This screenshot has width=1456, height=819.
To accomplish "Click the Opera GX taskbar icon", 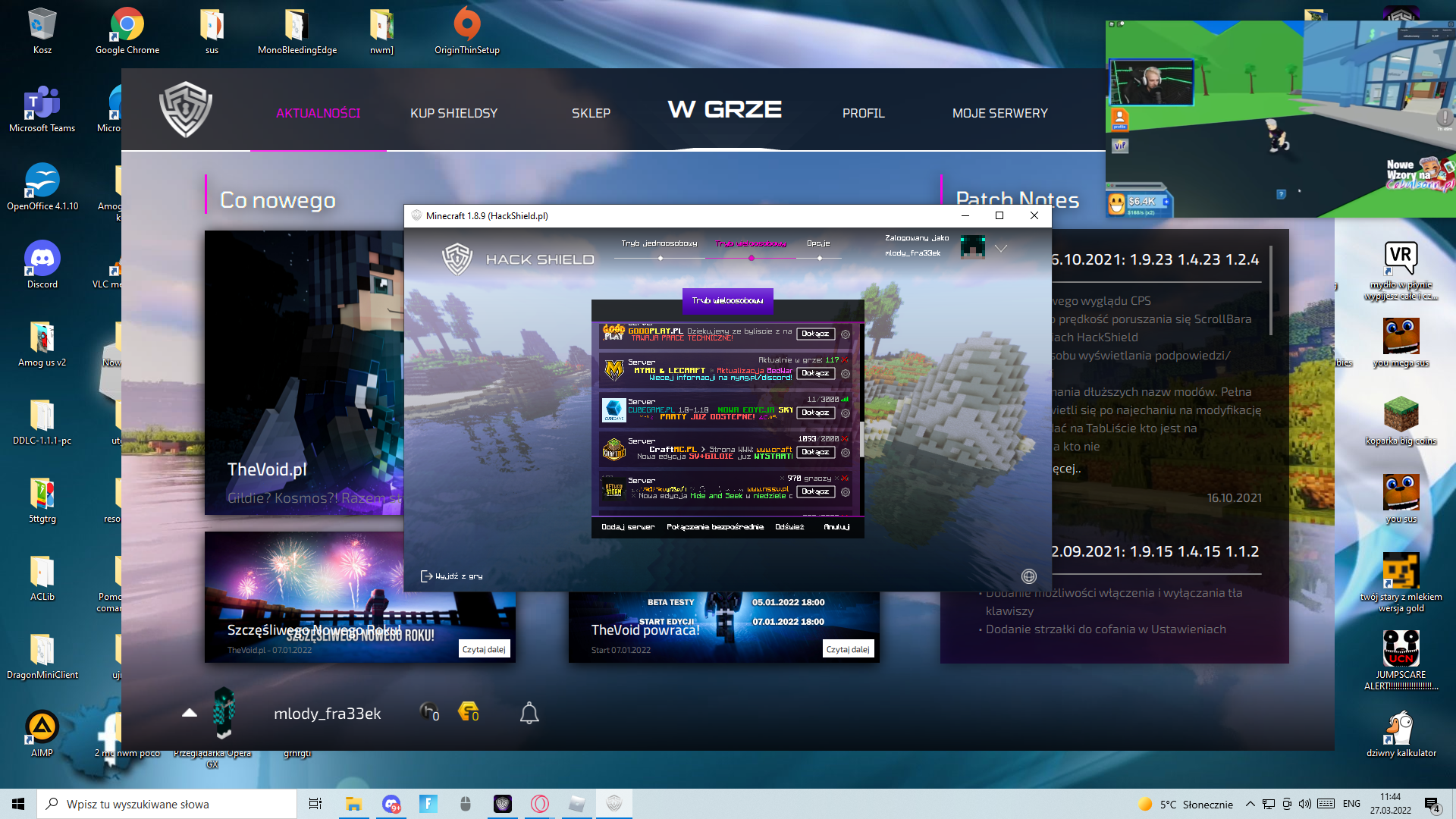I will (x=539, y=804).
